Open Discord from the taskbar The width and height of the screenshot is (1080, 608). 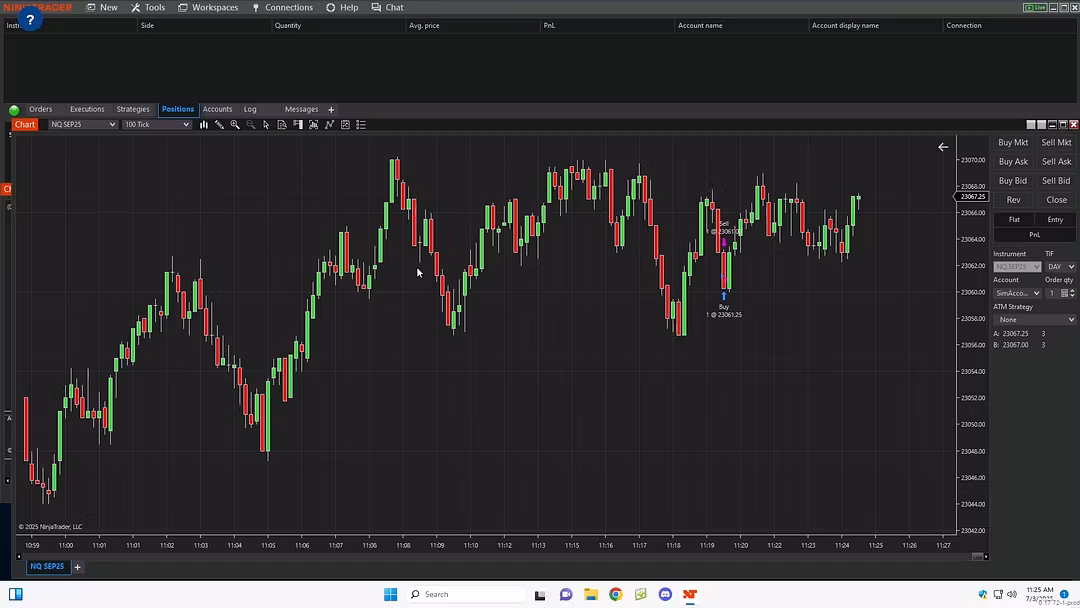click(x=665, y=594)
